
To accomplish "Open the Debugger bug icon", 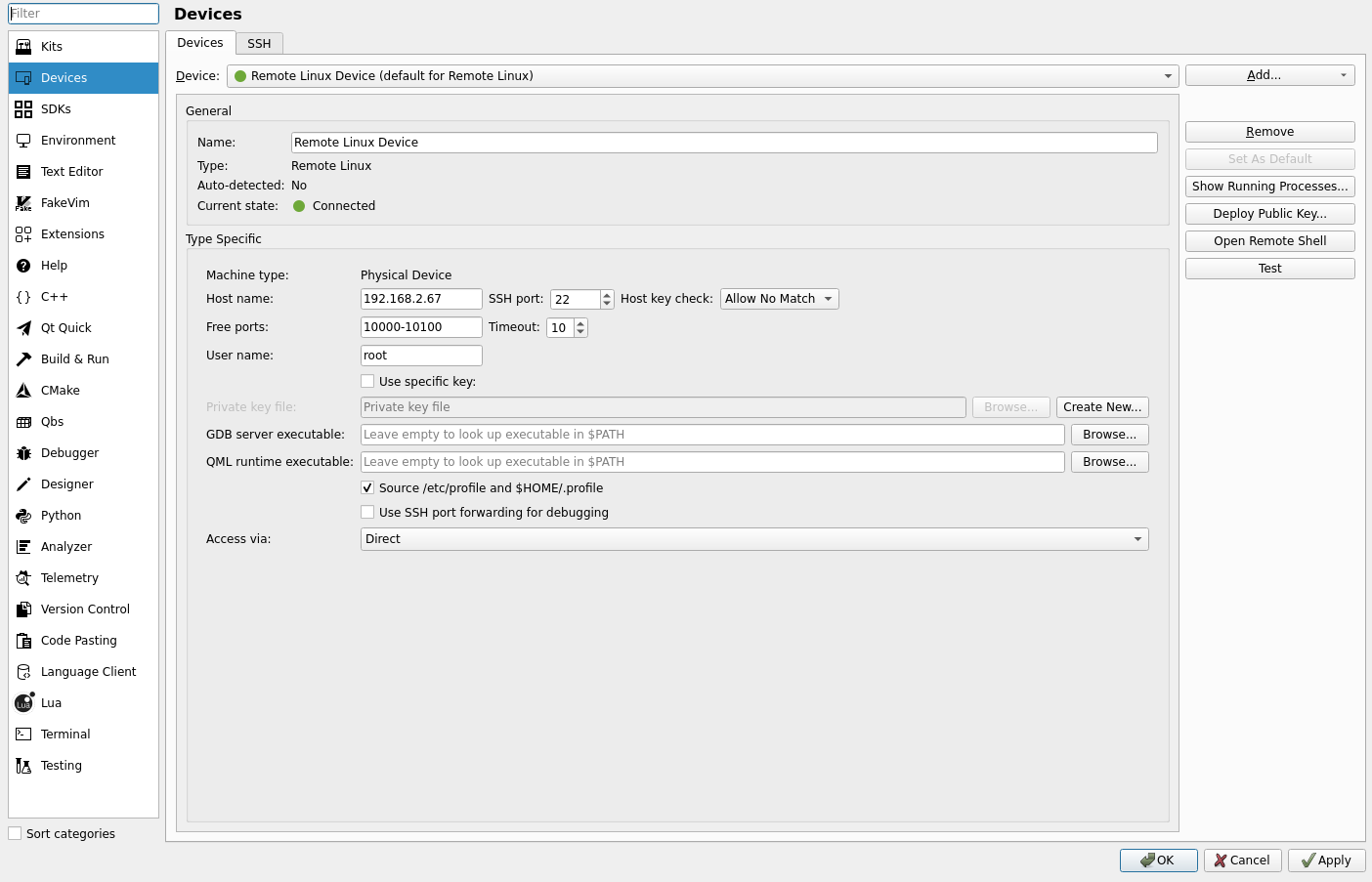I will 23,453.
